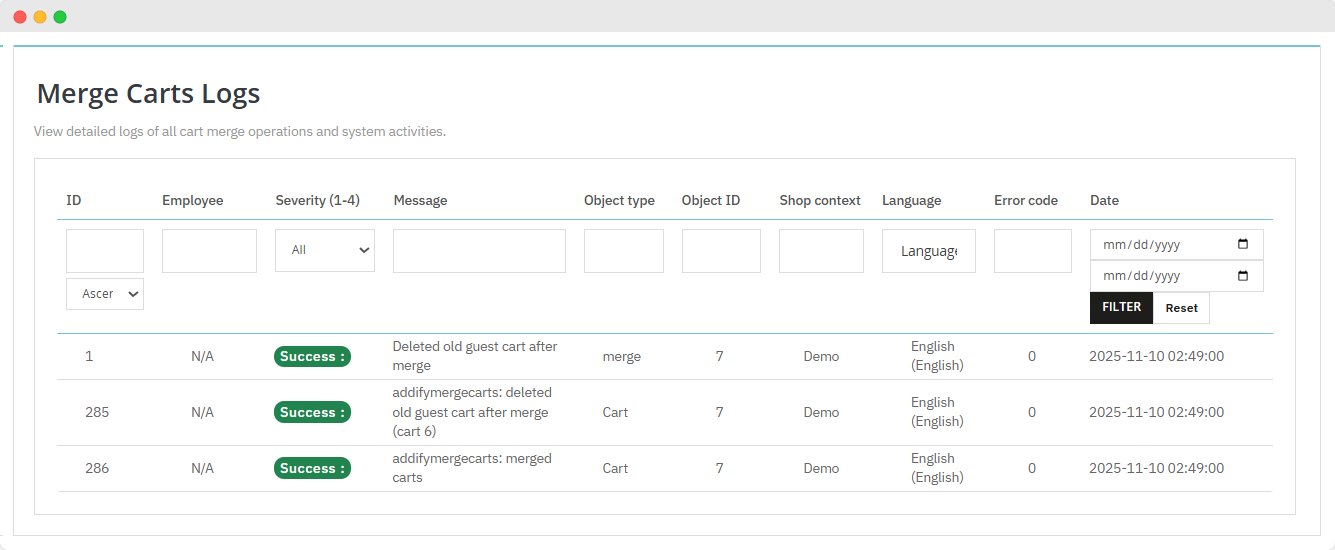Click calendar icon in first date field
The image size is (1335, 550).
click(1243, 245)
